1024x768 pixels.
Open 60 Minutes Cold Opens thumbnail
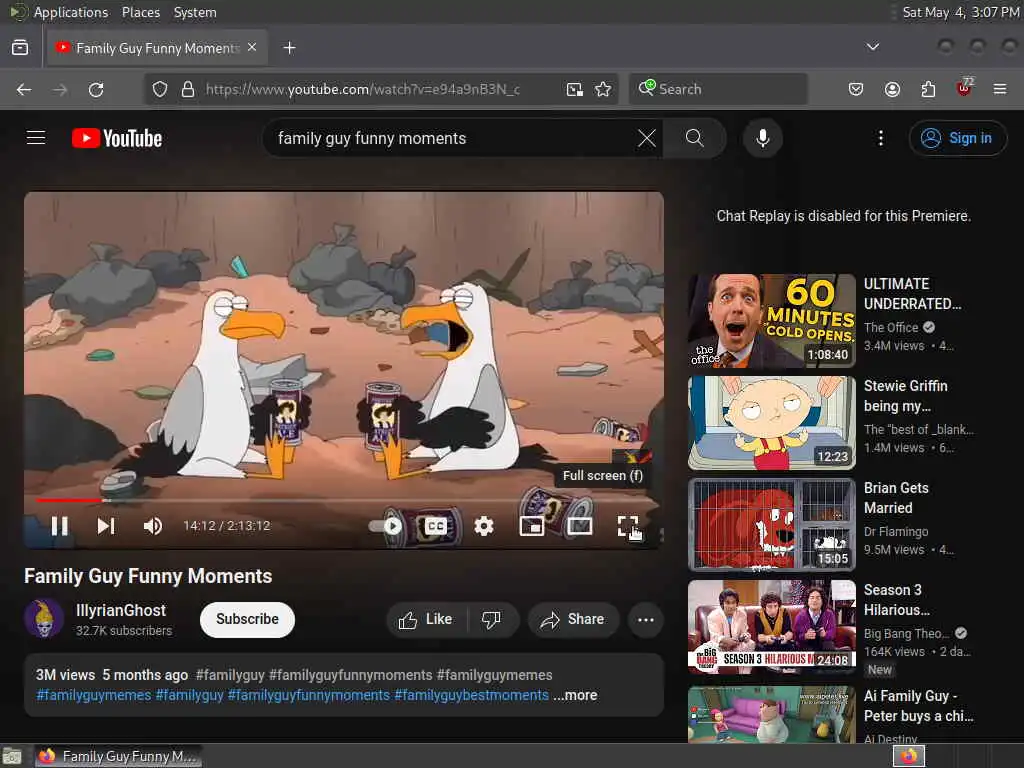(771, 321)
